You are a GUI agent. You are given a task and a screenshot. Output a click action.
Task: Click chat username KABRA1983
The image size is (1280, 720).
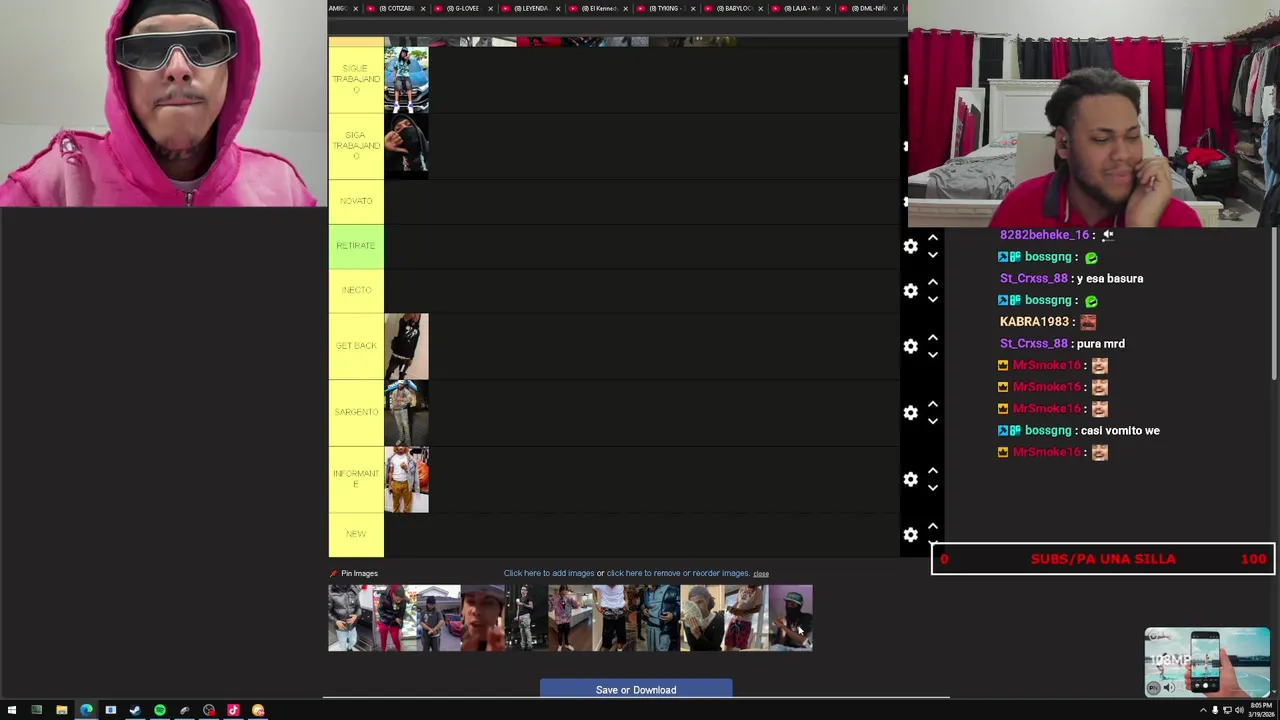click(x=1034, y=322)
